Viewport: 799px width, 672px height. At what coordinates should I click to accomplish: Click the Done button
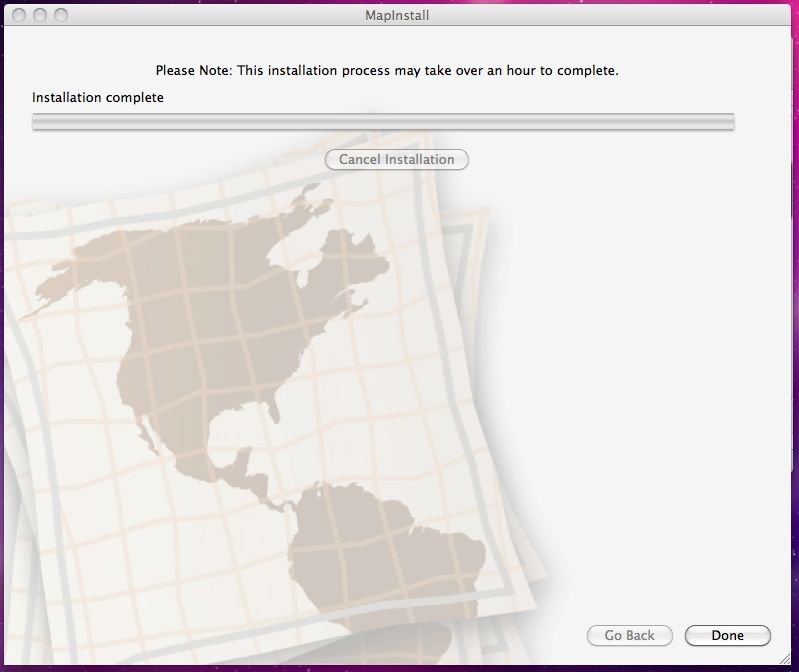[727, 635]
